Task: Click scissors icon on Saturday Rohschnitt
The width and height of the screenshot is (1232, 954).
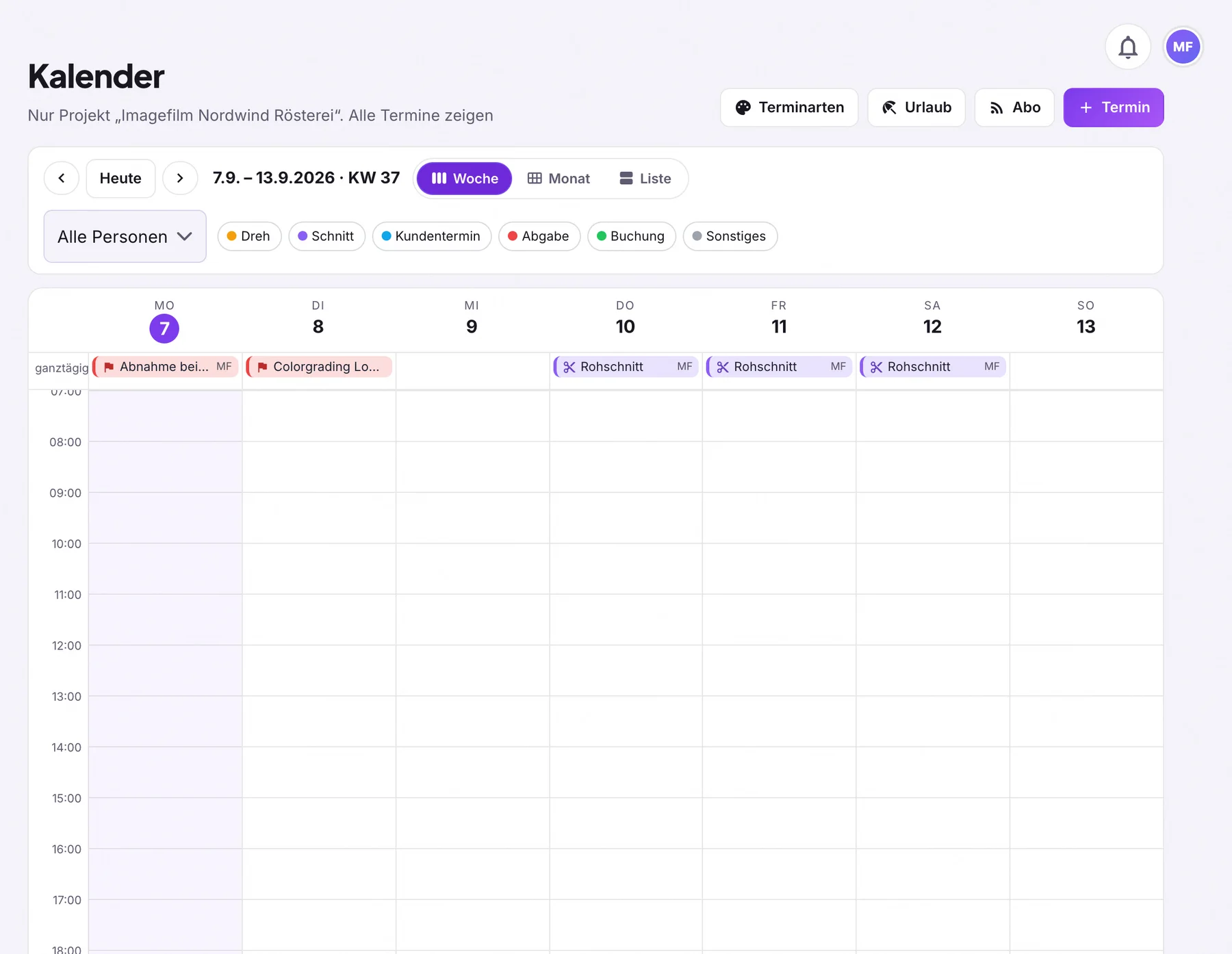Action: [876, 368]
